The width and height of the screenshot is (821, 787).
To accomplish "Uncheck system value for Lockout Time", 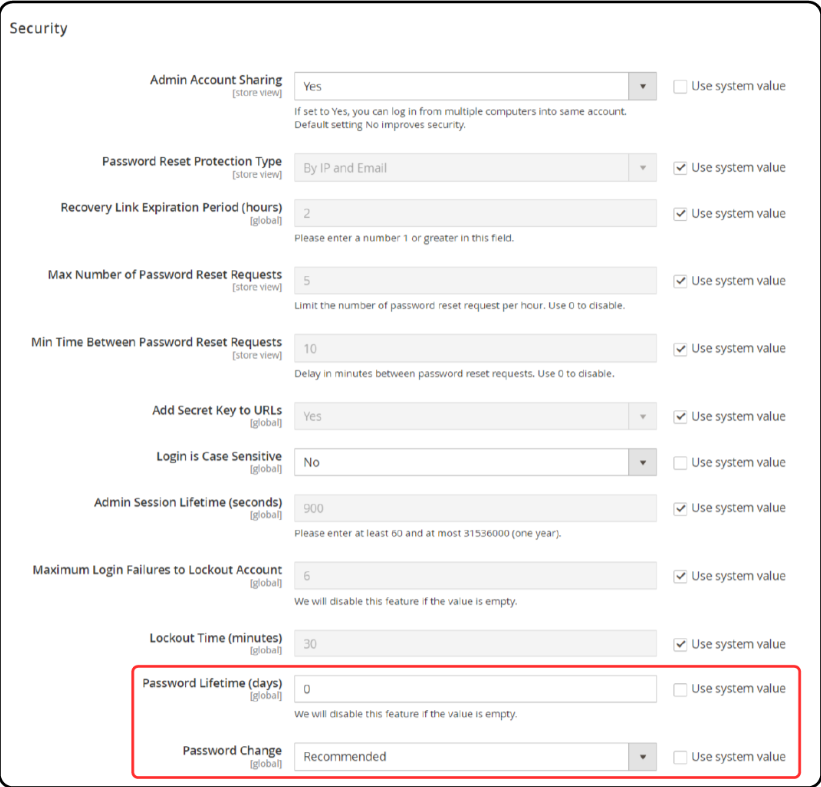I will pyautogui.click(x=680, y=644).
